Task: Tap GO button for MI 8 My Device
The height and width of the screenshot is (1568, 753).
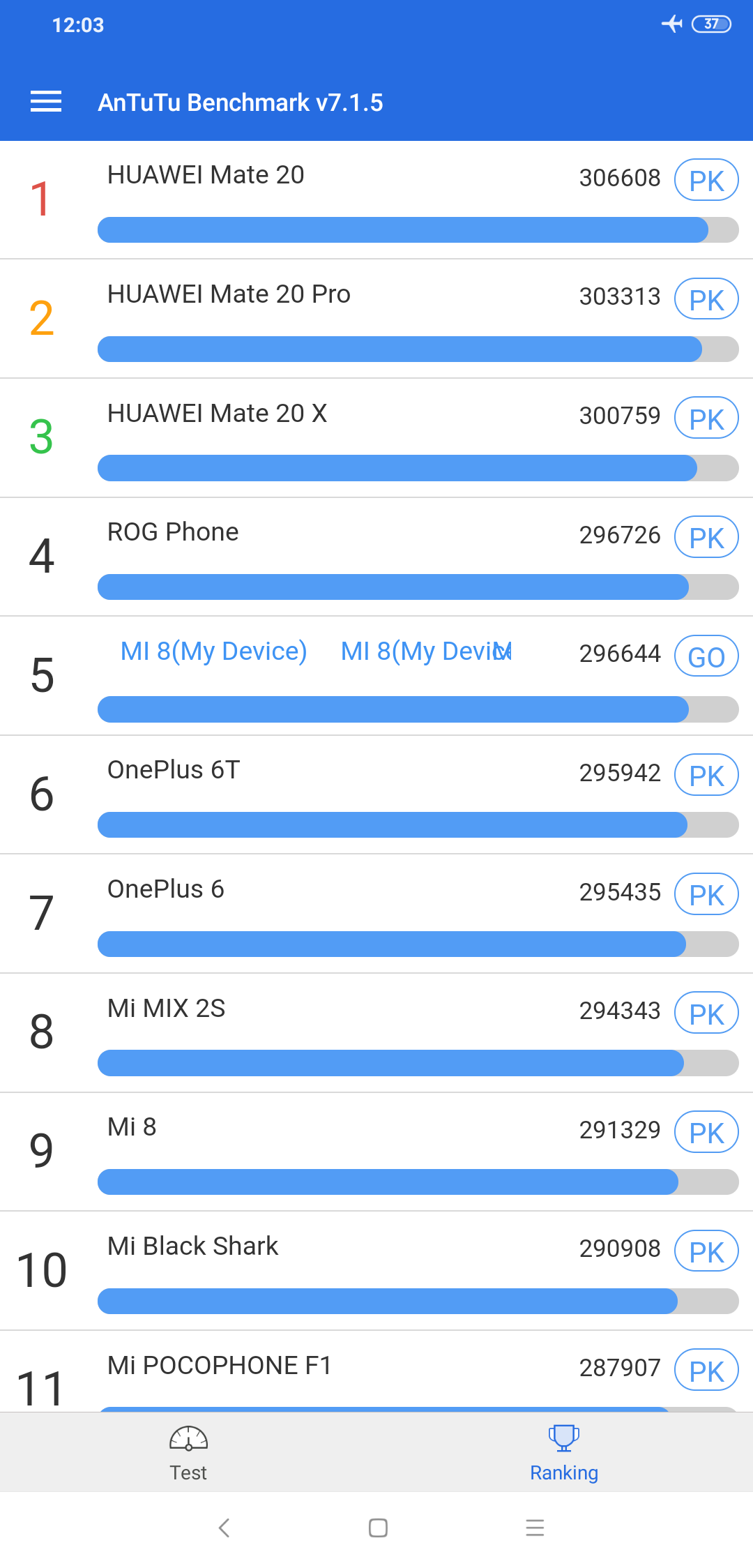Action: click(x=706, y=656)
